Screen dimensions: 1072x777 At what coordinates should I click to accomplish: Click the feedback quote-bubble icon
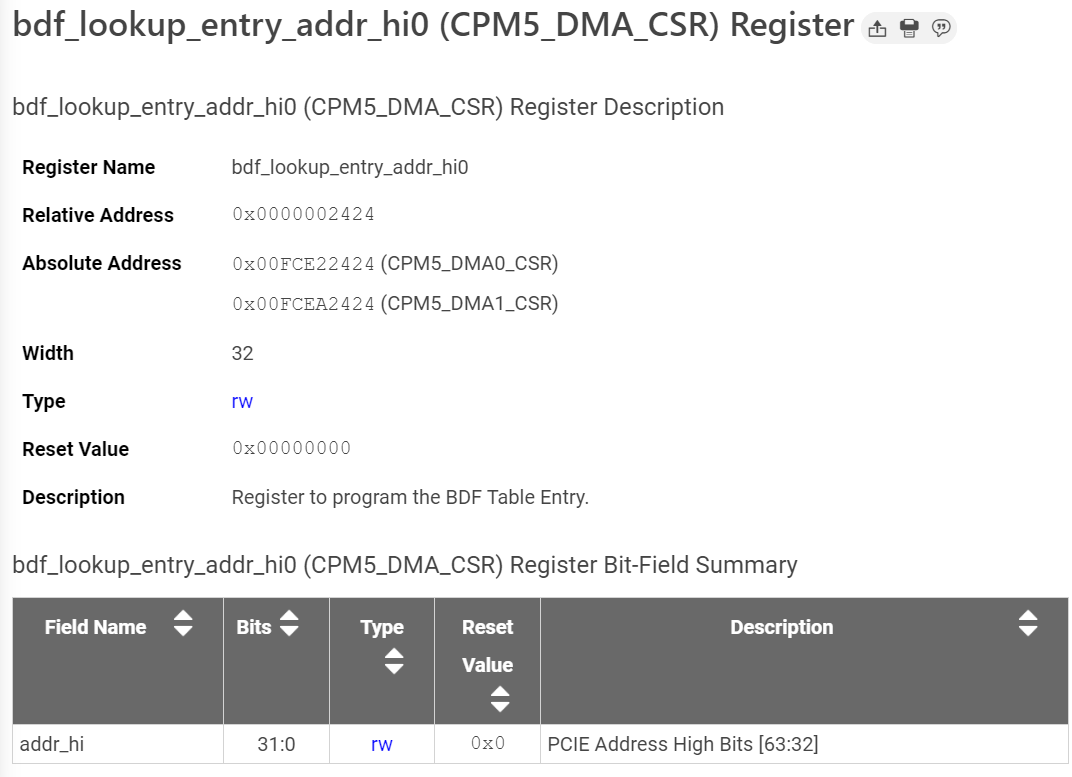[940, 27]
